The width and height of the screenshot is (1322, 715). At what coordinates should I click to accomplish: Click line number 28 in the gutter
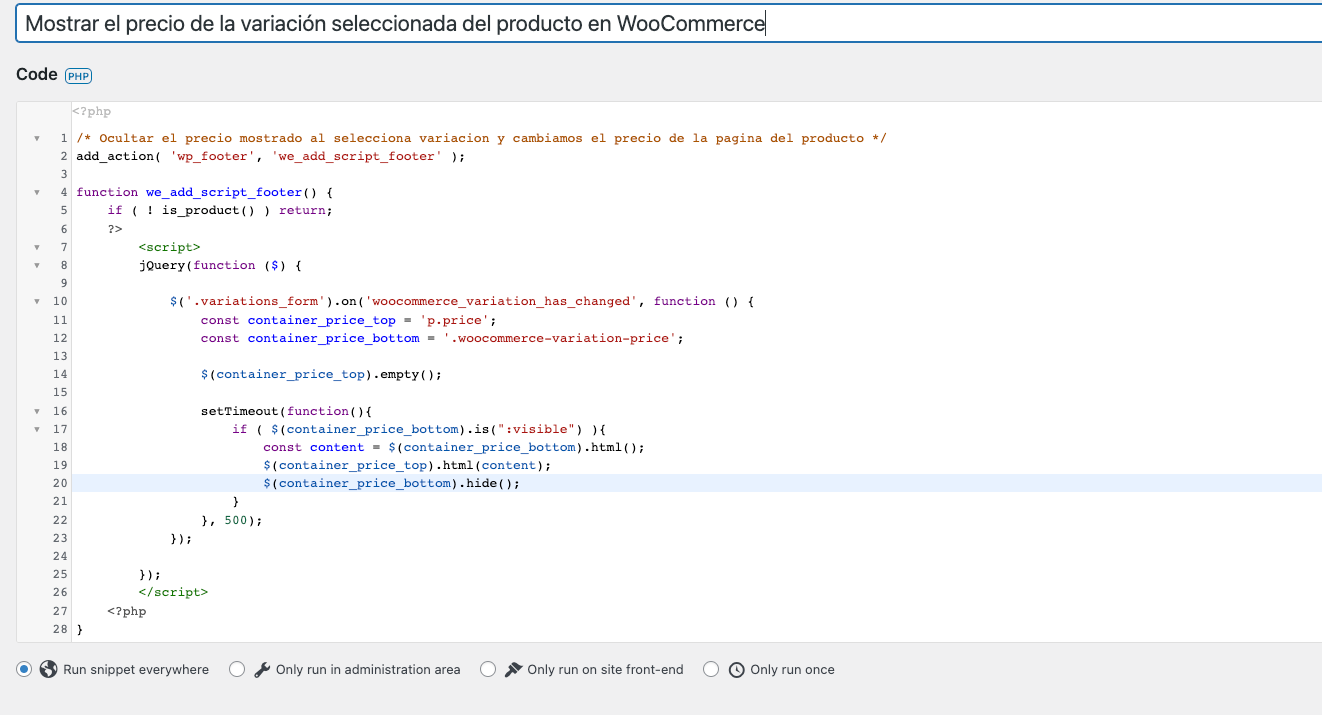[60, 629]
